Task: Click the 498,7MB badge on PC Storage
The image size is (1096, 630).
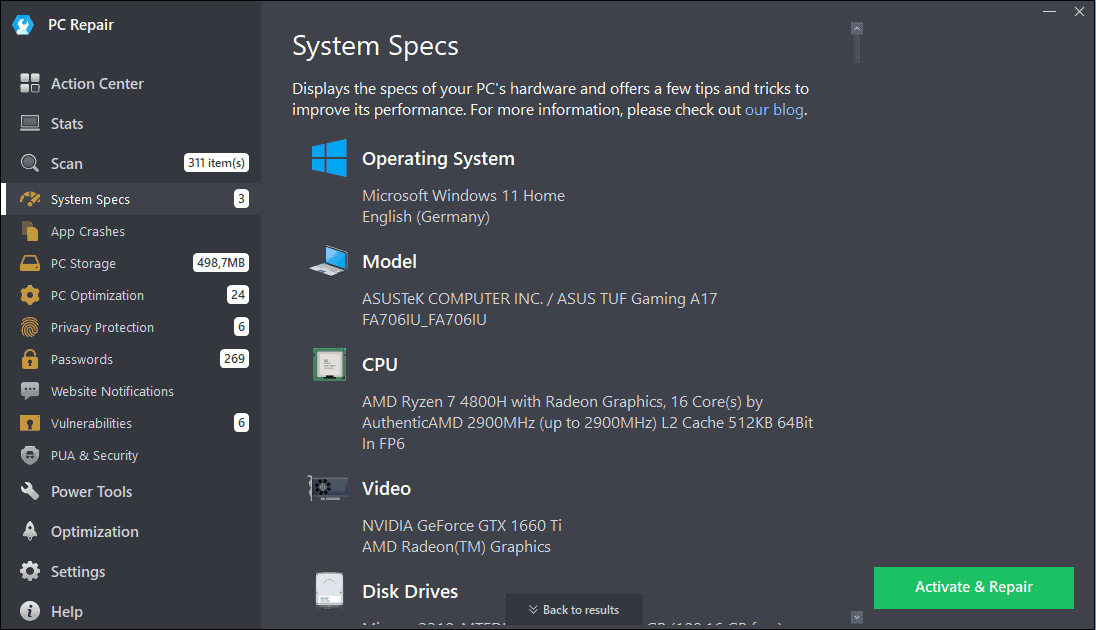Action: click(221, 263)
